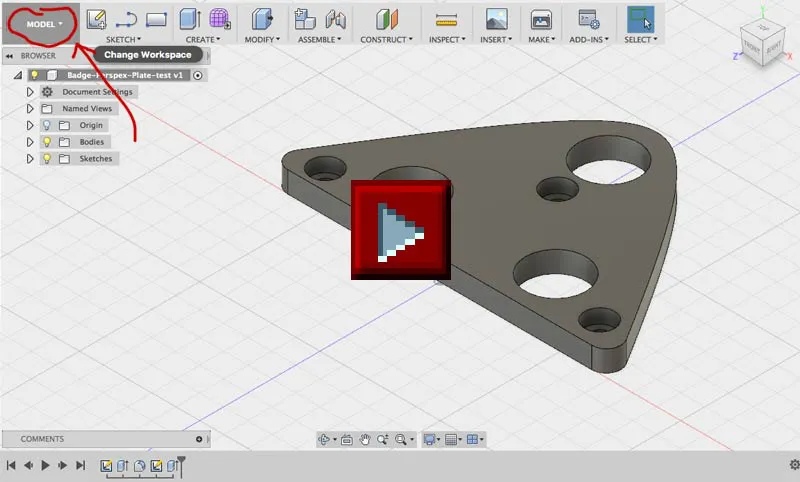Click the Create Sketch tool icon
Viewport: 800px width, 482px height.
[96, 20]
